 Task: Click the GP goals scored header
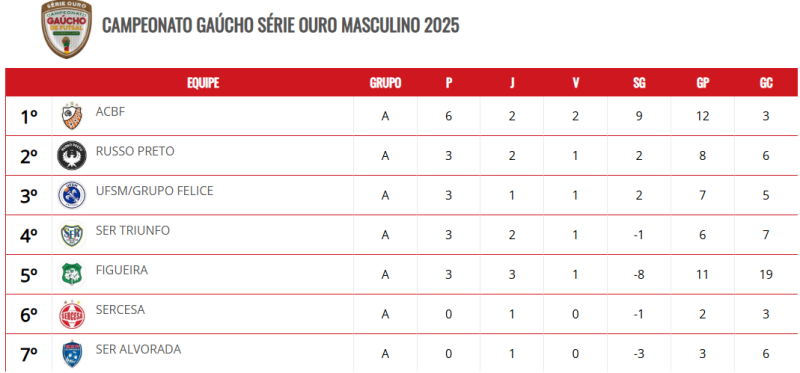[703, 83]
